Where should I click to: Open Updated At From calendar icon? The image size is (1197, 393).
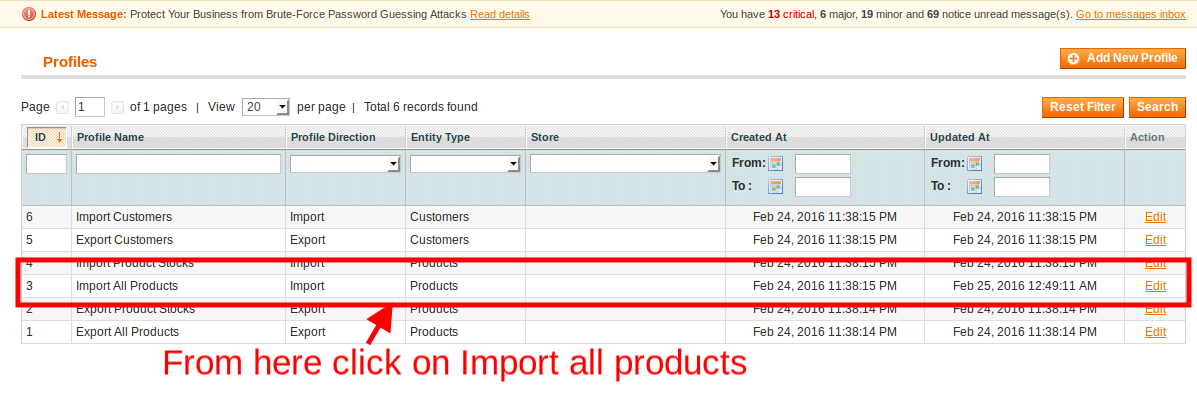(x=975, y=163)
